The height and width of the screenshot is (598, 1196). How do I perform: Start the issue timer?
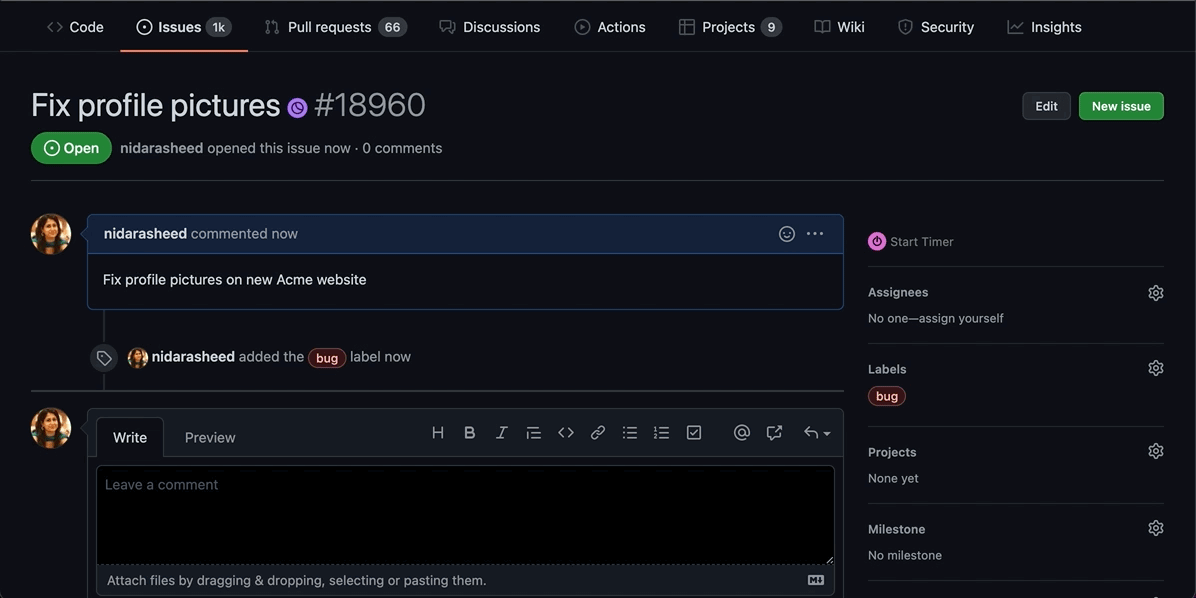click(911, 241)
